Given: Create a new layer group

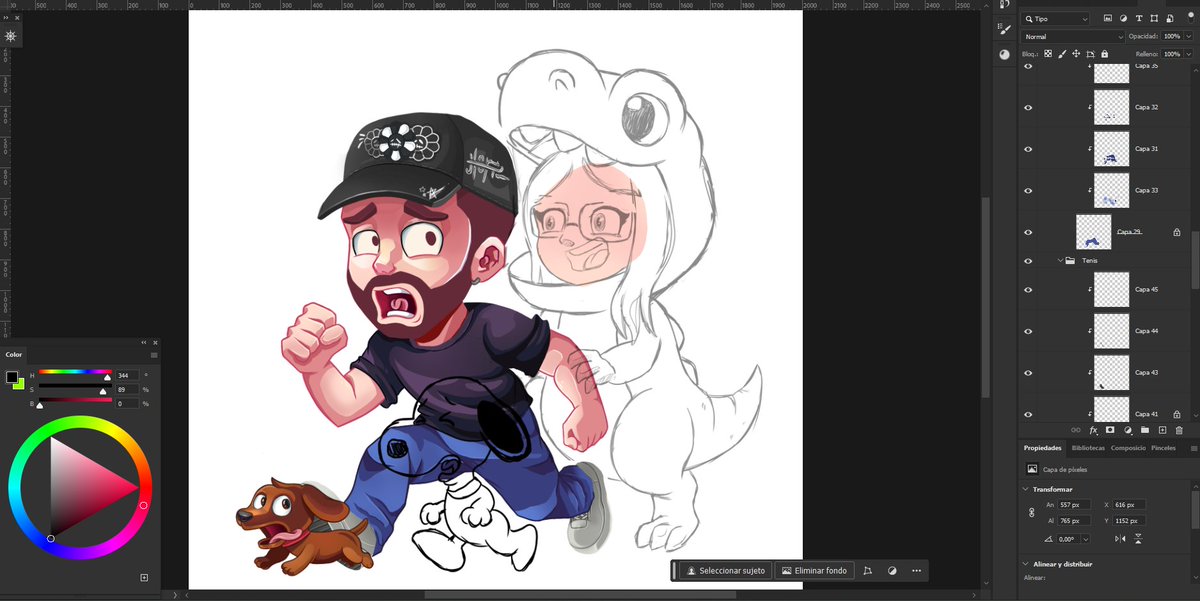Looking at the screenshot, I should point(1145,431).
